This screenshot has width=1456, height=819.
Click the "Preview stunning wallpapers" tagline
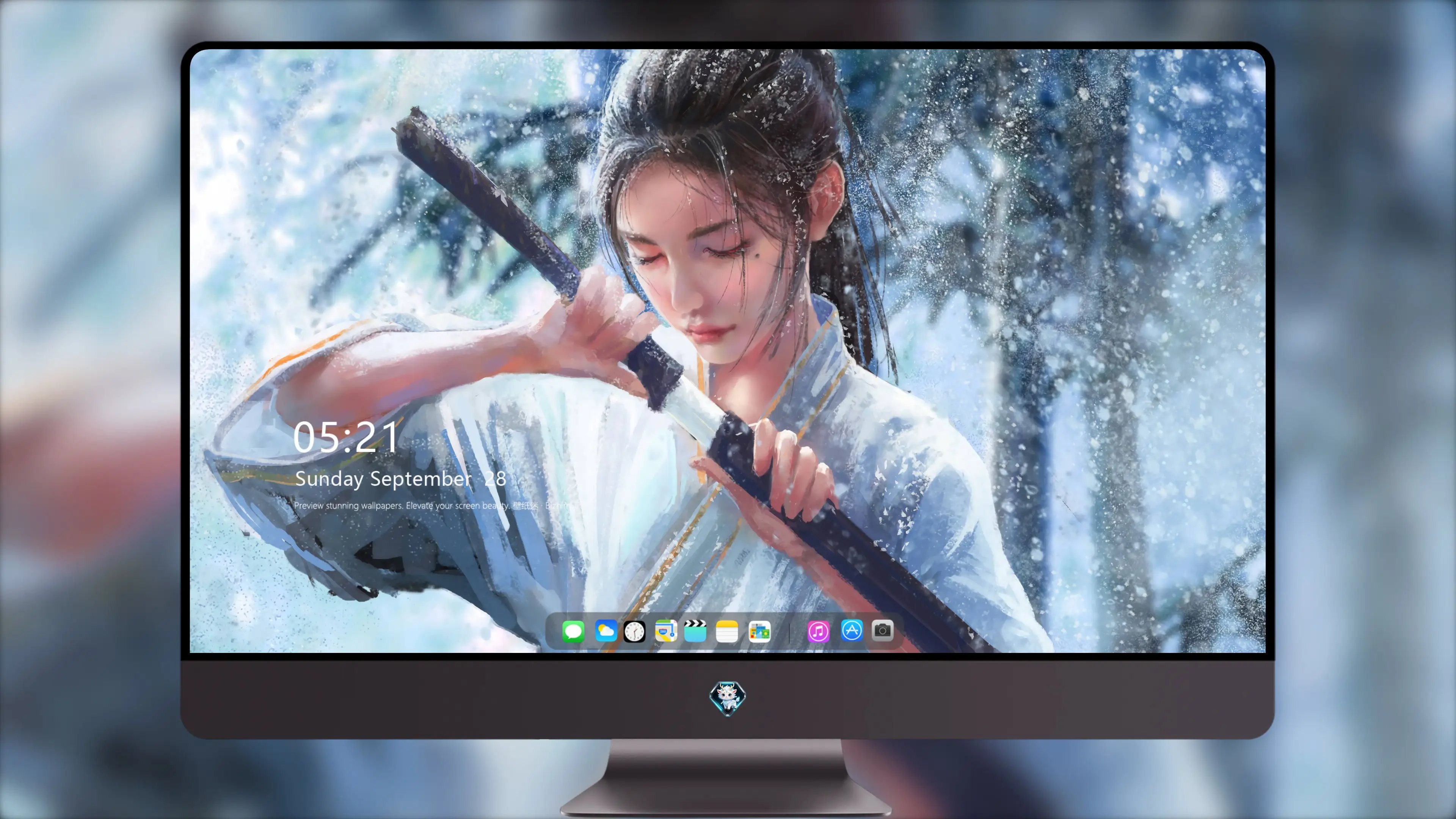[x=433, y=505]
